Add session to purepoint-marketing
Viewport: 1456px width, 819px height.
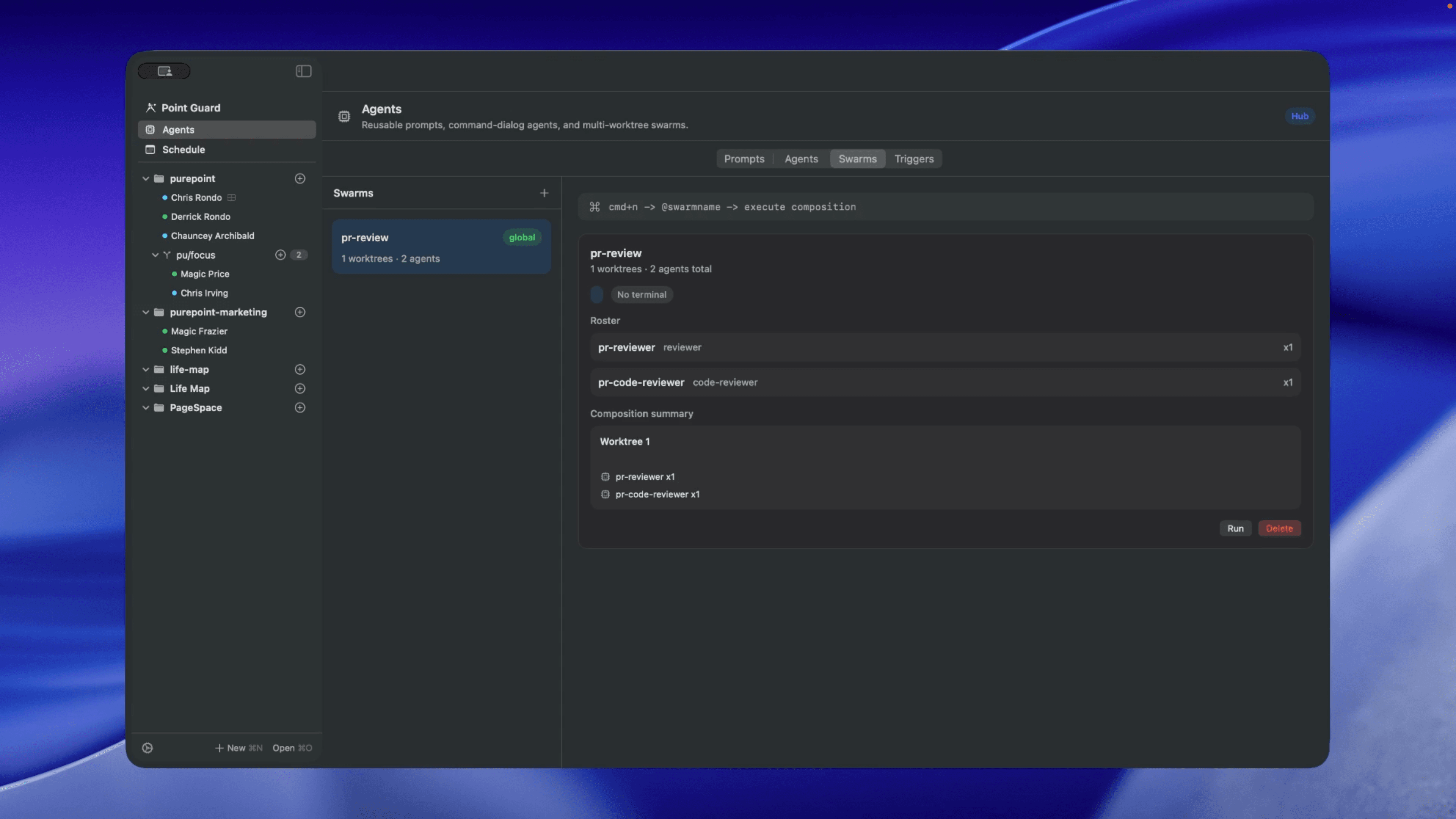click(x=300, y=312)
